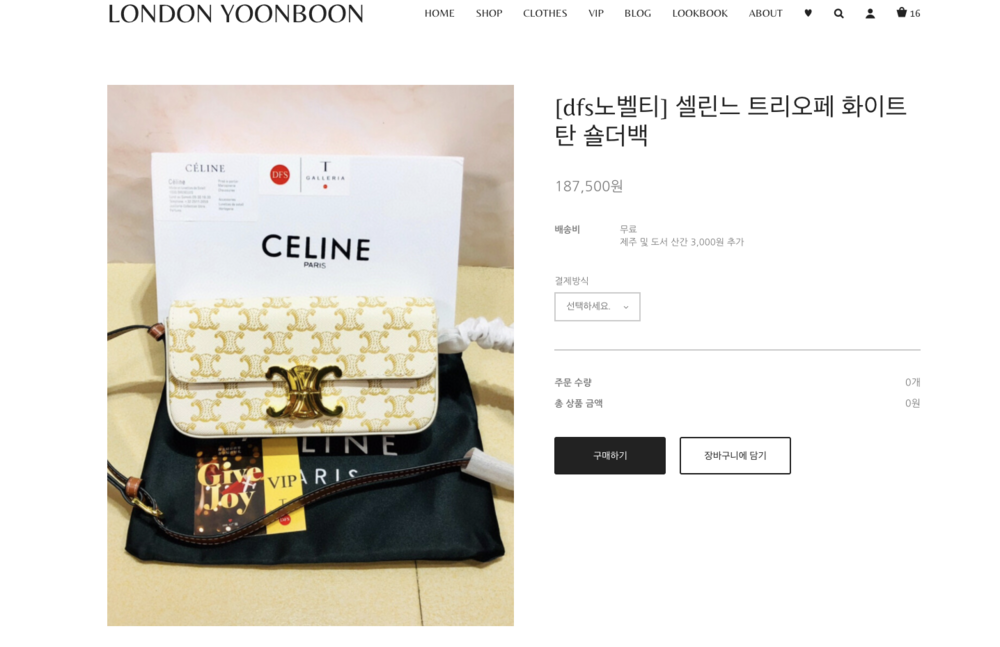Image resolution: width=1000 pixels, height=647 pixels.
Task: Select the VIP menu item
Action: click(596, 13)
